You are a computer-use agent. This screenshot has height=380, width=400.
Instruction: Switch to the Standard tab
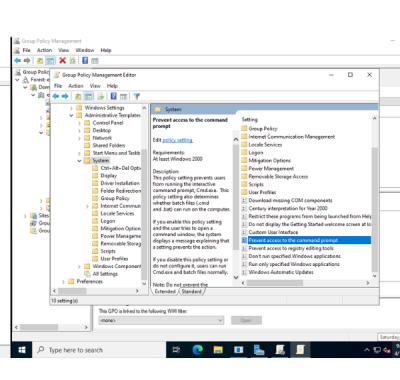[192, 291]
